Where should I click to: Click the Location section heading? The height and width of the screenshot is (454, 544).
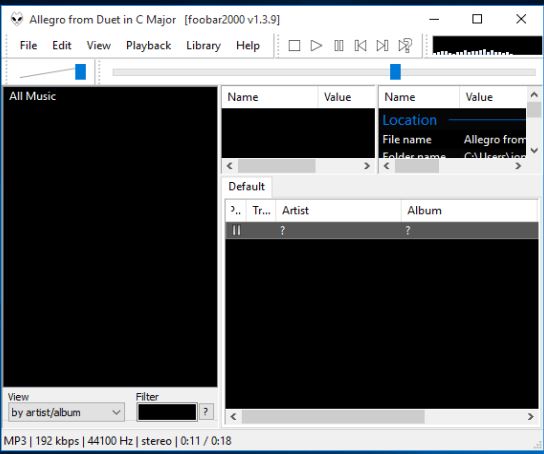[410, 120]
